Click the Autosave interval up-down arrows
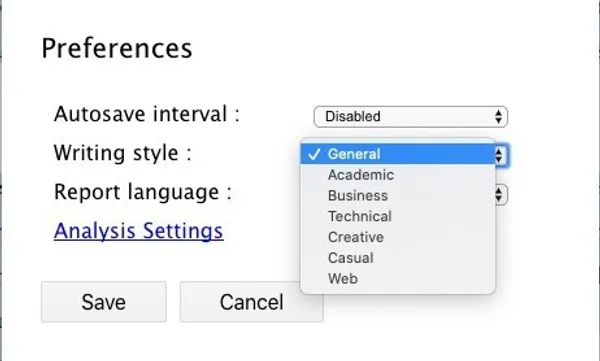 coord(498,116)
